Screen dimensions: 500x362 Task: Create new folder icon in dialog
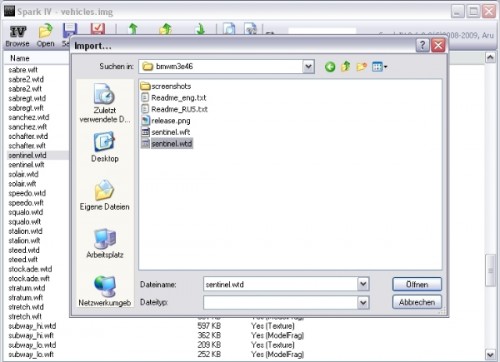[x=361, y=67]
